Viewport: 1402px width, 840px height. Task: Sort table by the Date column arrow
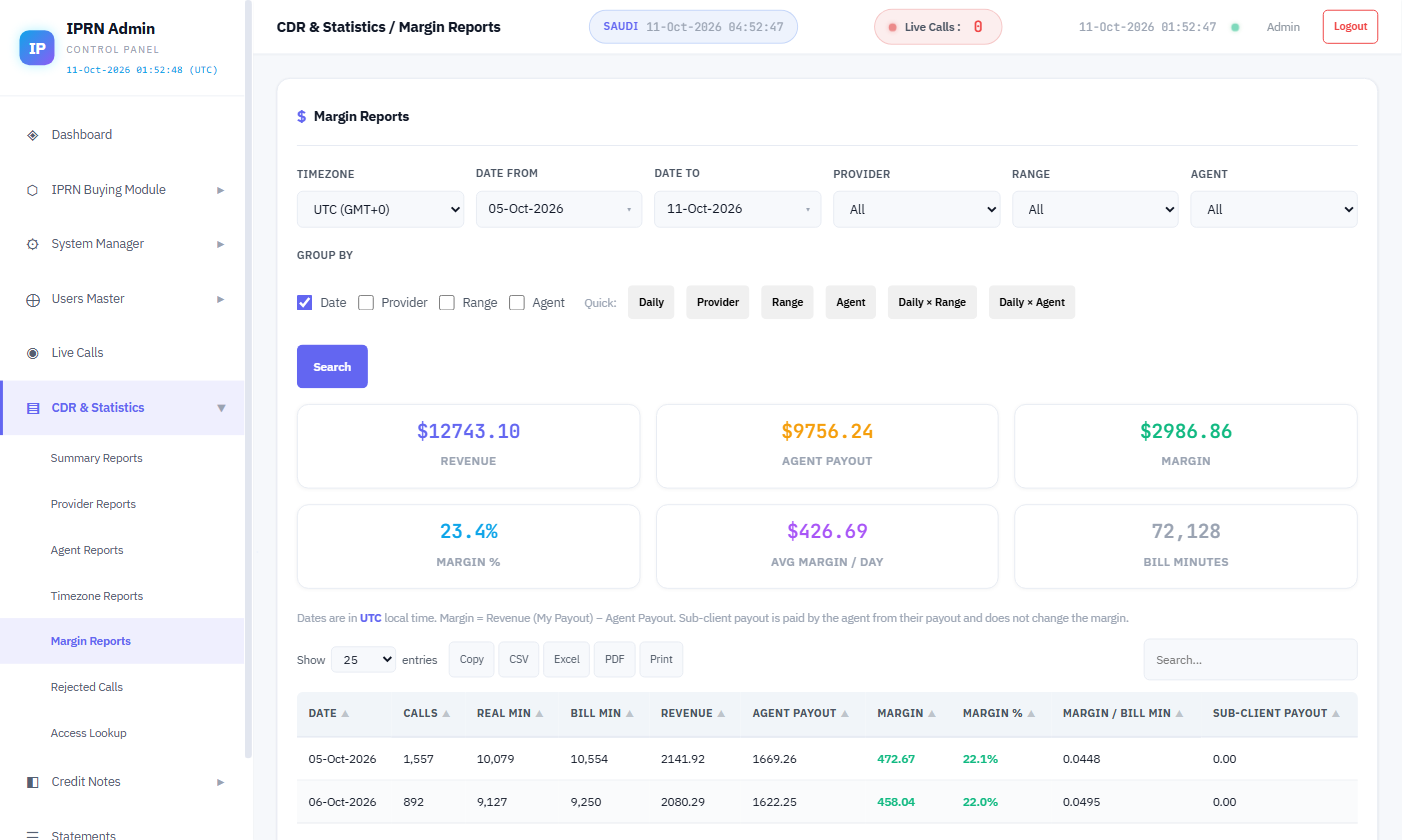[x=345, y=714]
